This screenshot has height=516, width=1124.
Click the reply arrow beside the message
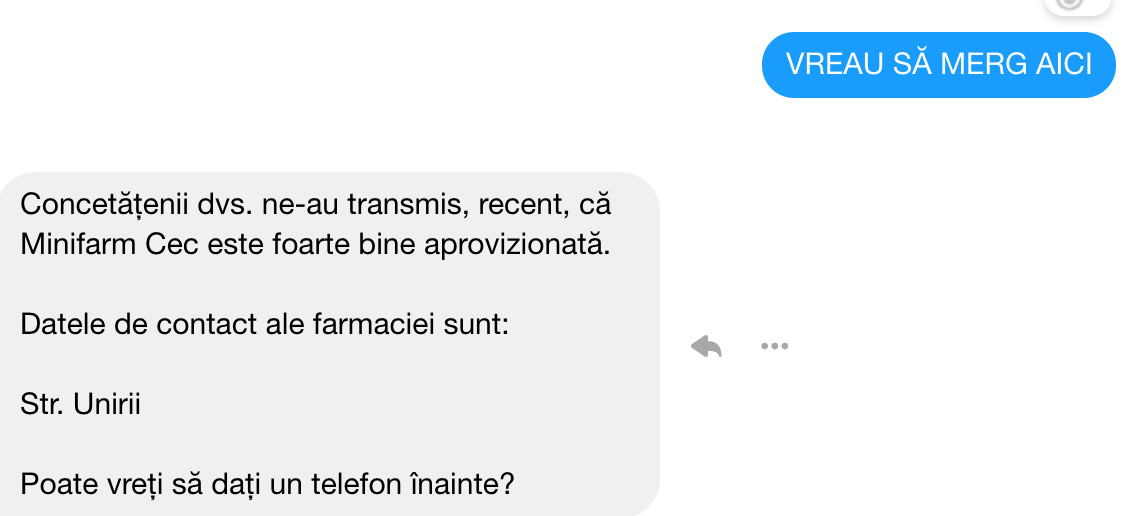[x=706, y=347]
